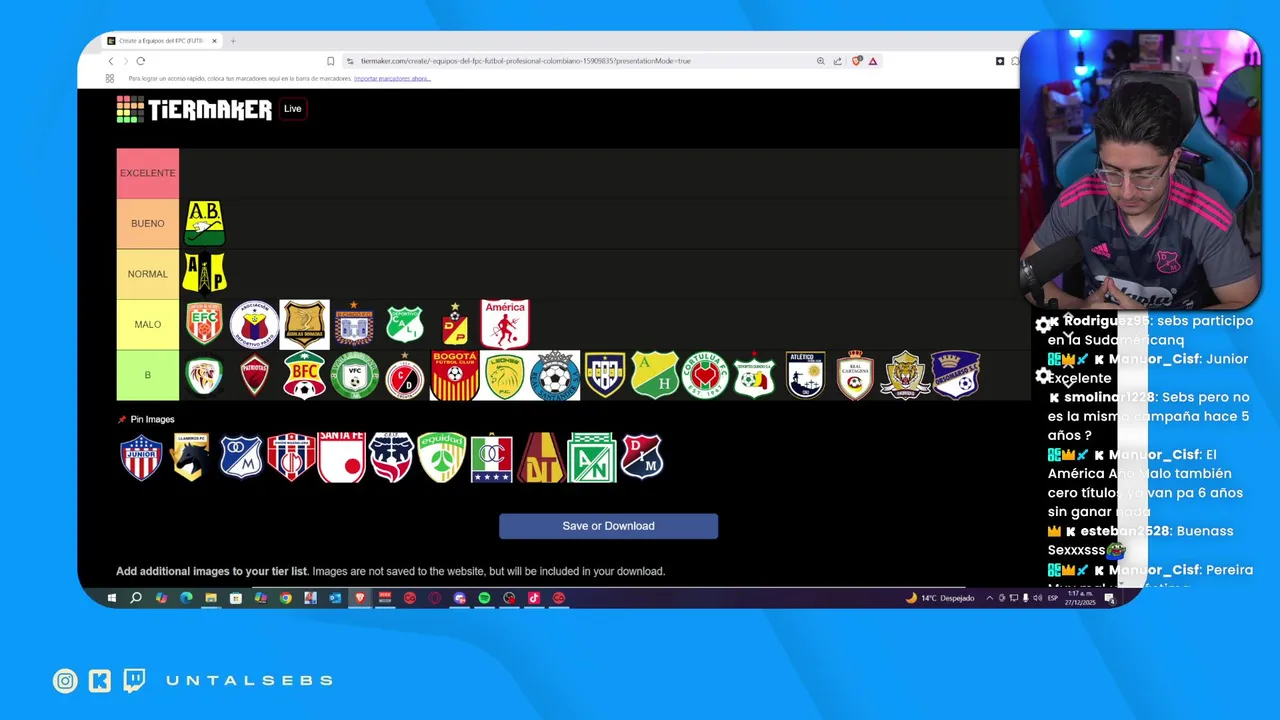Select the Orsomarso purple crest
Viewport: 1280px width, 720px height.
[x=955, y=375]
